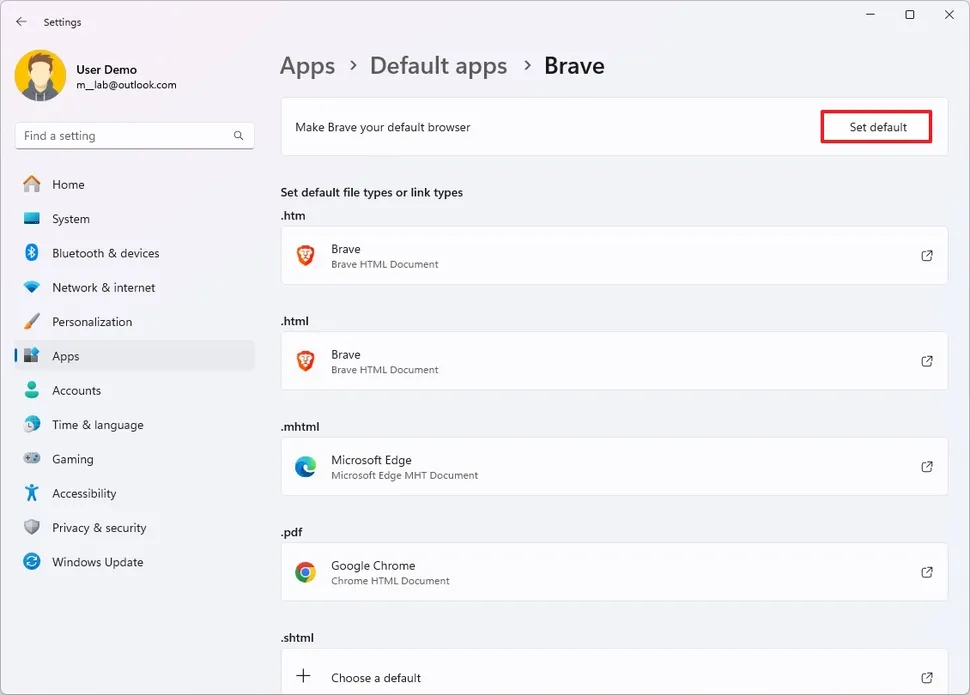Image resolution: width=970 pixels, height=695 pixels.
Task: Open the external link icon for .pdf
Action: coord(926,572)
